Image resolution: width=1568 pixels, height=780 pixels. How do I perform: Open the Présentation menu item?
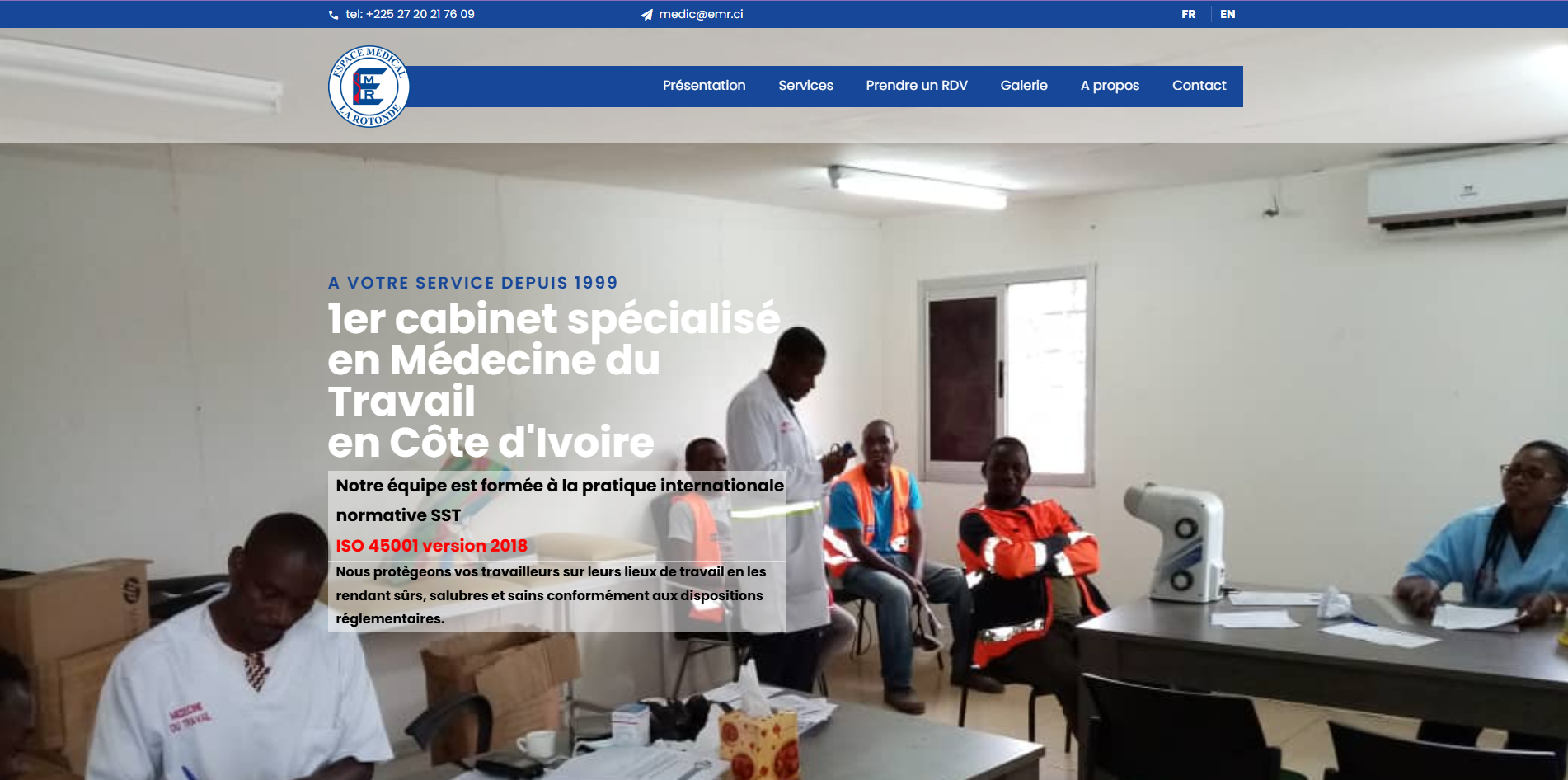pos(704,86)
